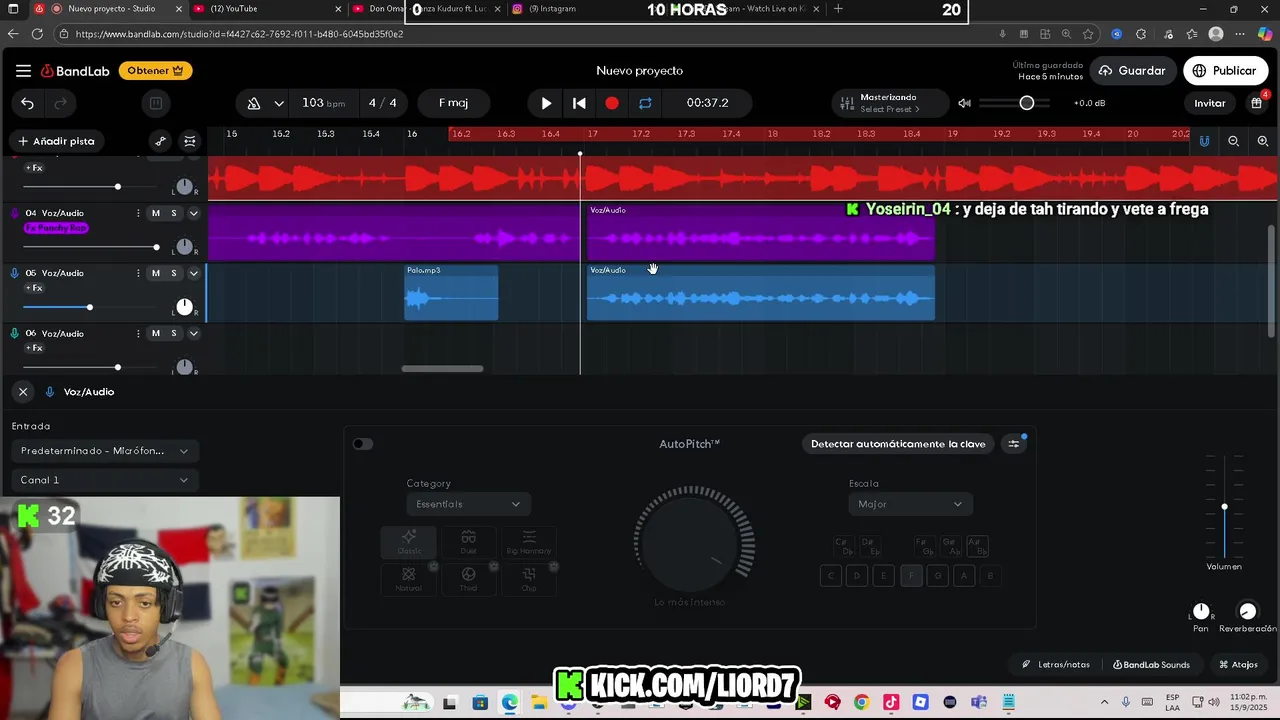Open the Canal 1 channel dropdown
Image resolution: width=1280 pixels, height=720 pixels.
105,480
